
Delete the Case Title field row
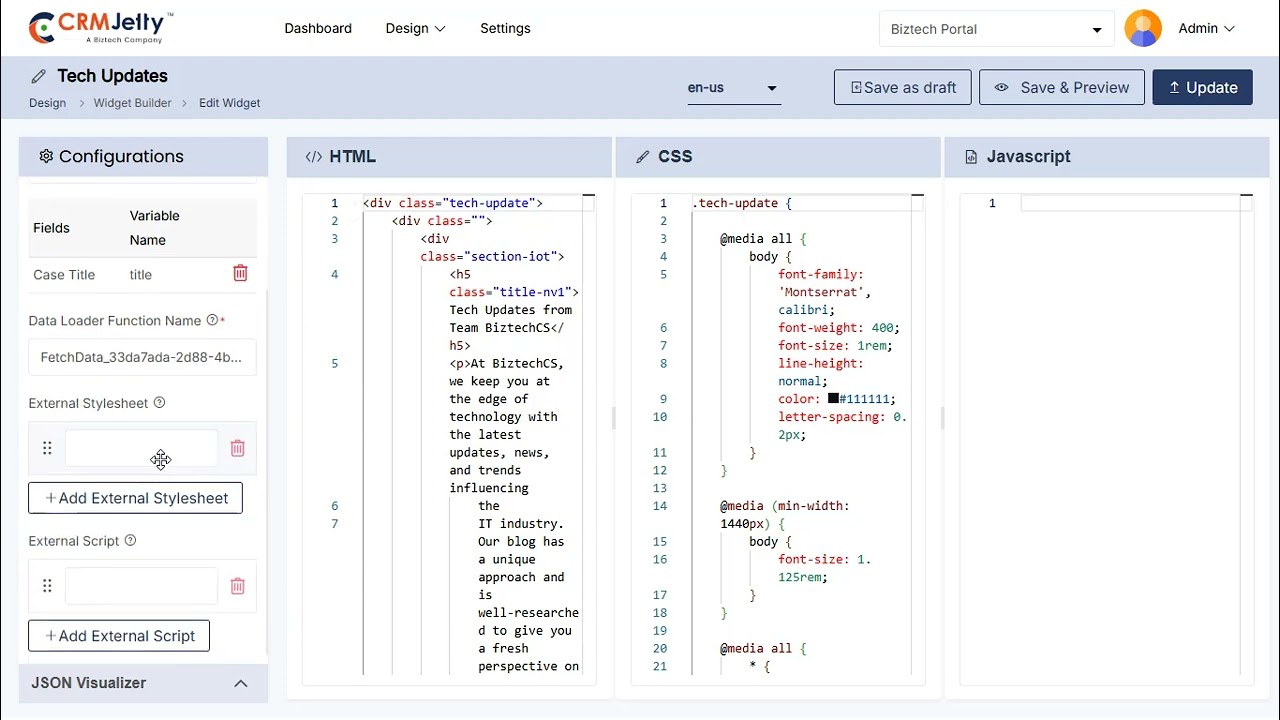pos(240,274)
